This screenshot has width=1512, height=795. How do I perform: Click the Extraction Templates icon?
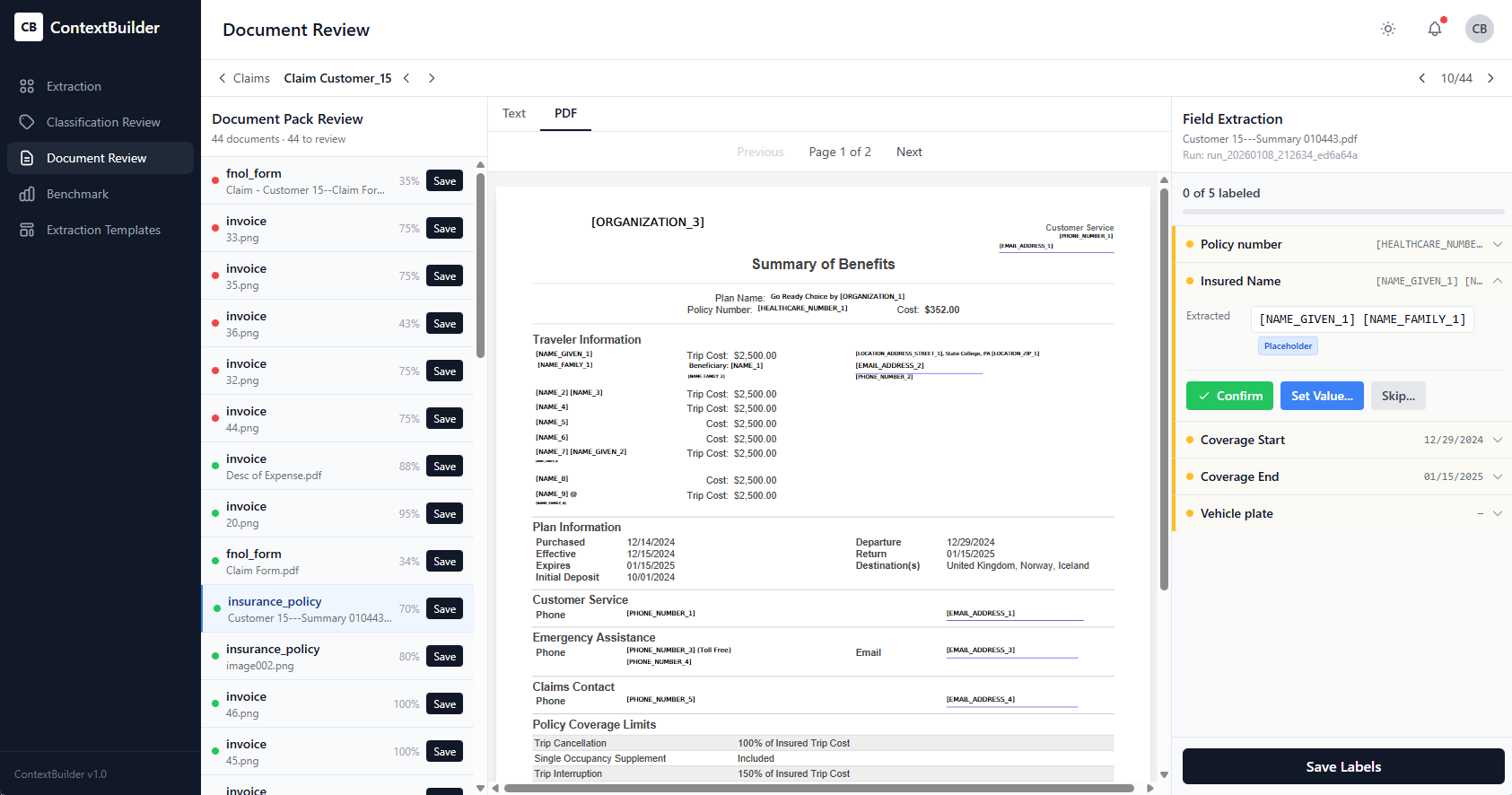pos(27,230)
